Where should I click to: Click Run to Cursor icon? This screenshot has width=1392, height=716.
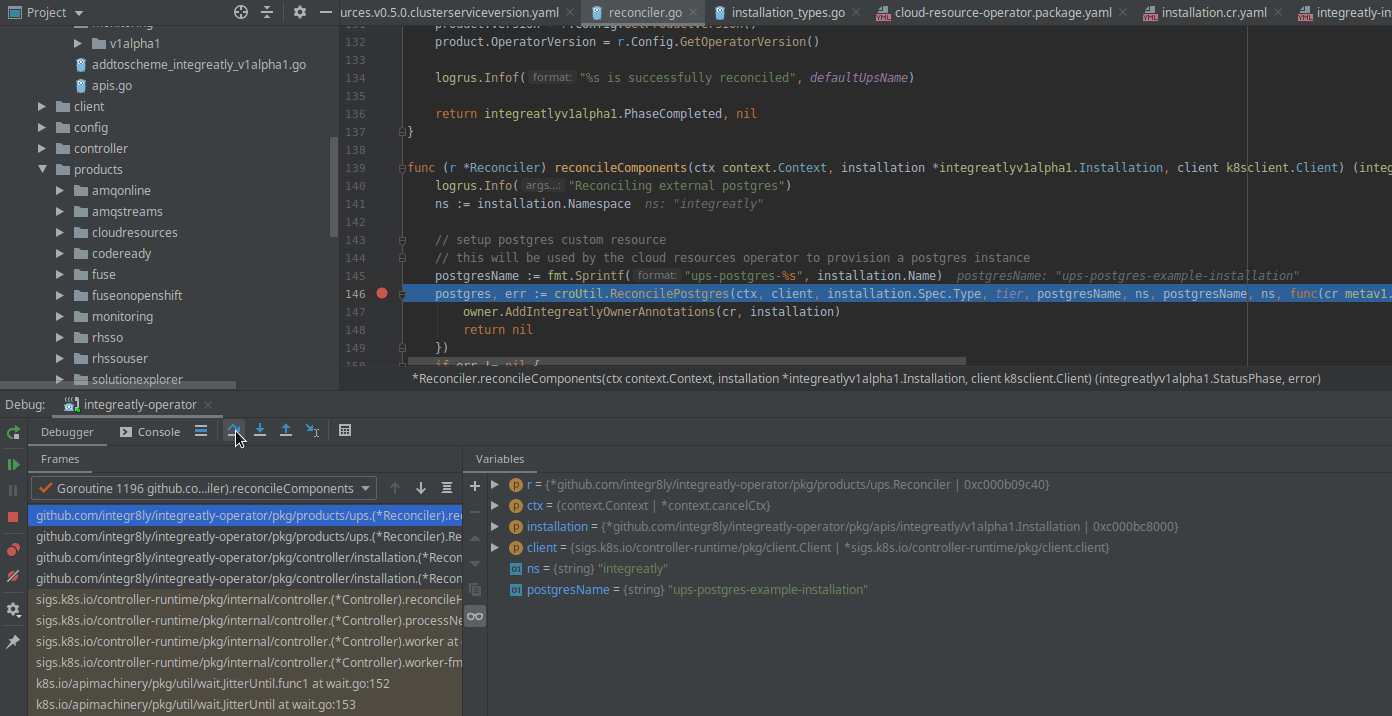(312, 431)
